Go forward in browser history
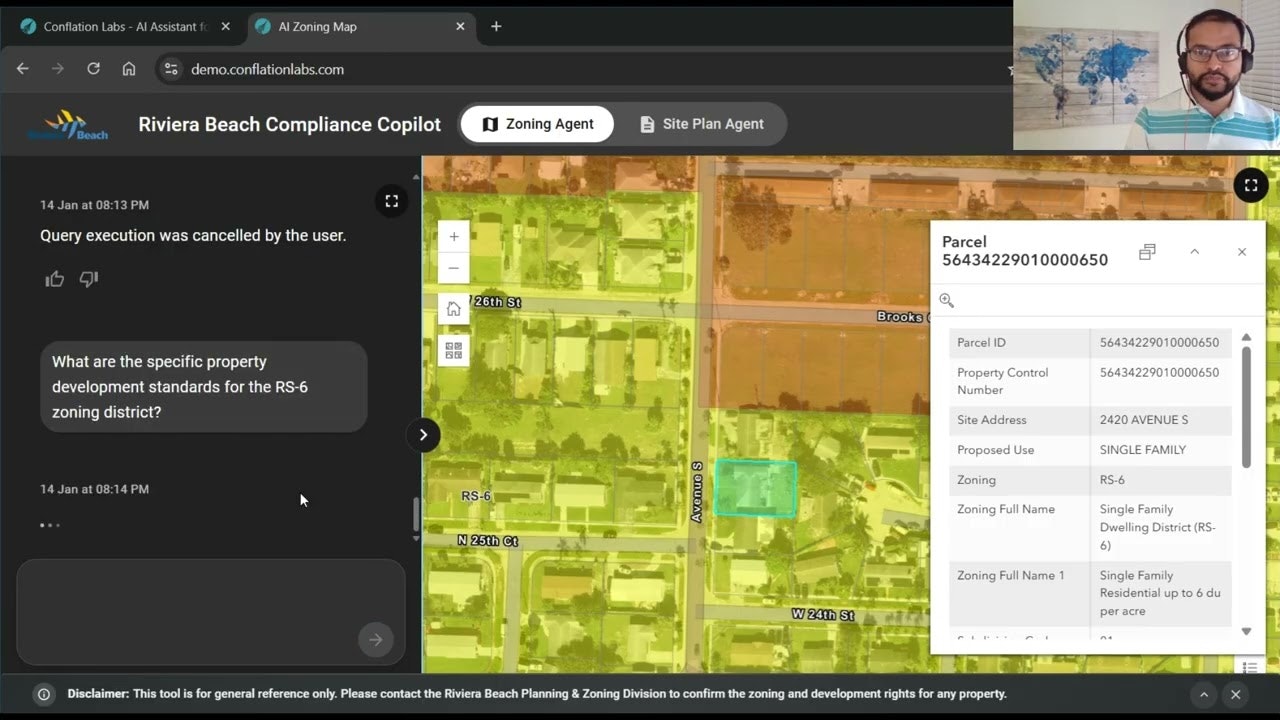The width and height of the screenshot is (1280, 720). [x=57, y=69]
